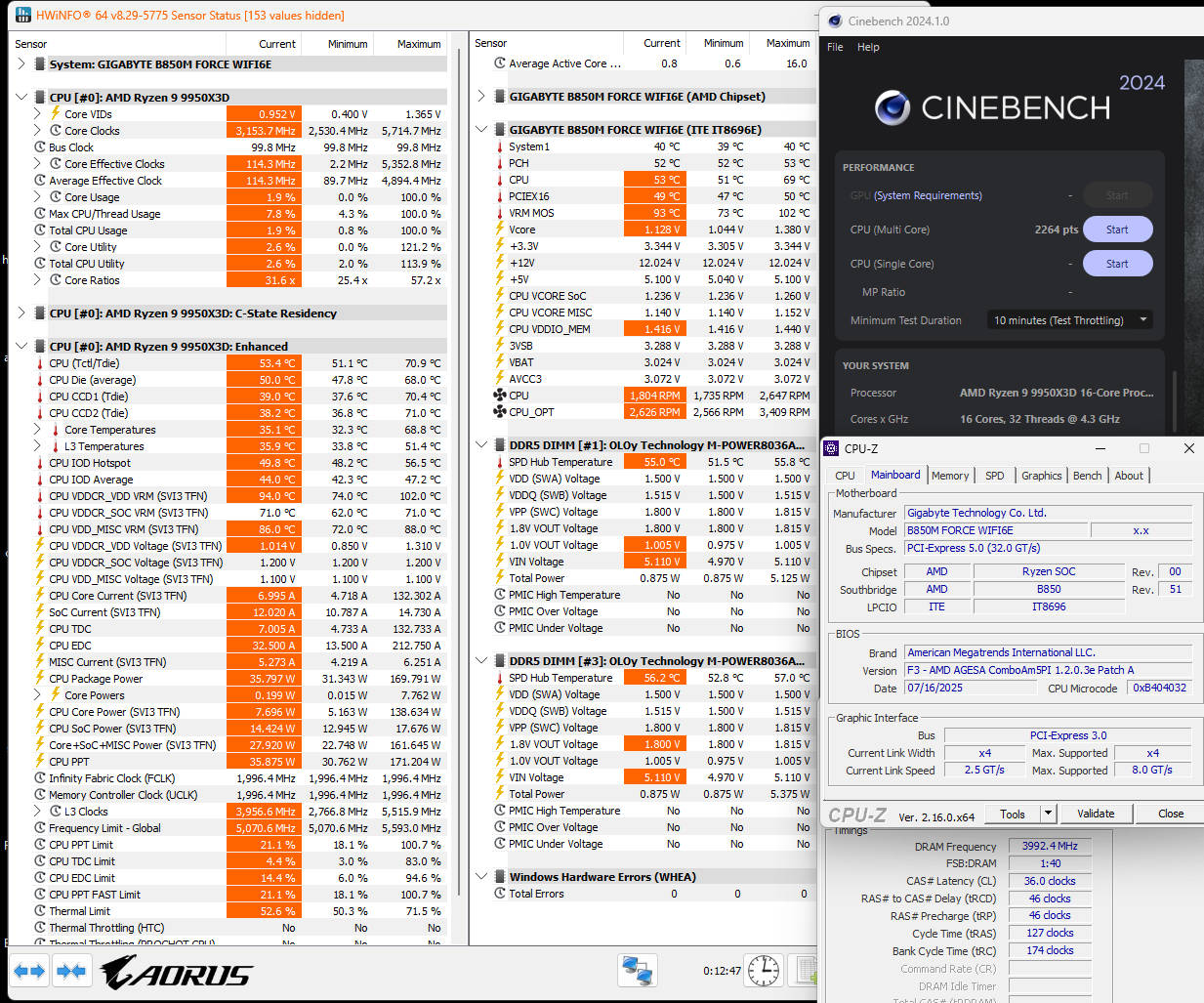Click the circle icon in PMIC High Temperature row of DIMM #1

point(500,595)
